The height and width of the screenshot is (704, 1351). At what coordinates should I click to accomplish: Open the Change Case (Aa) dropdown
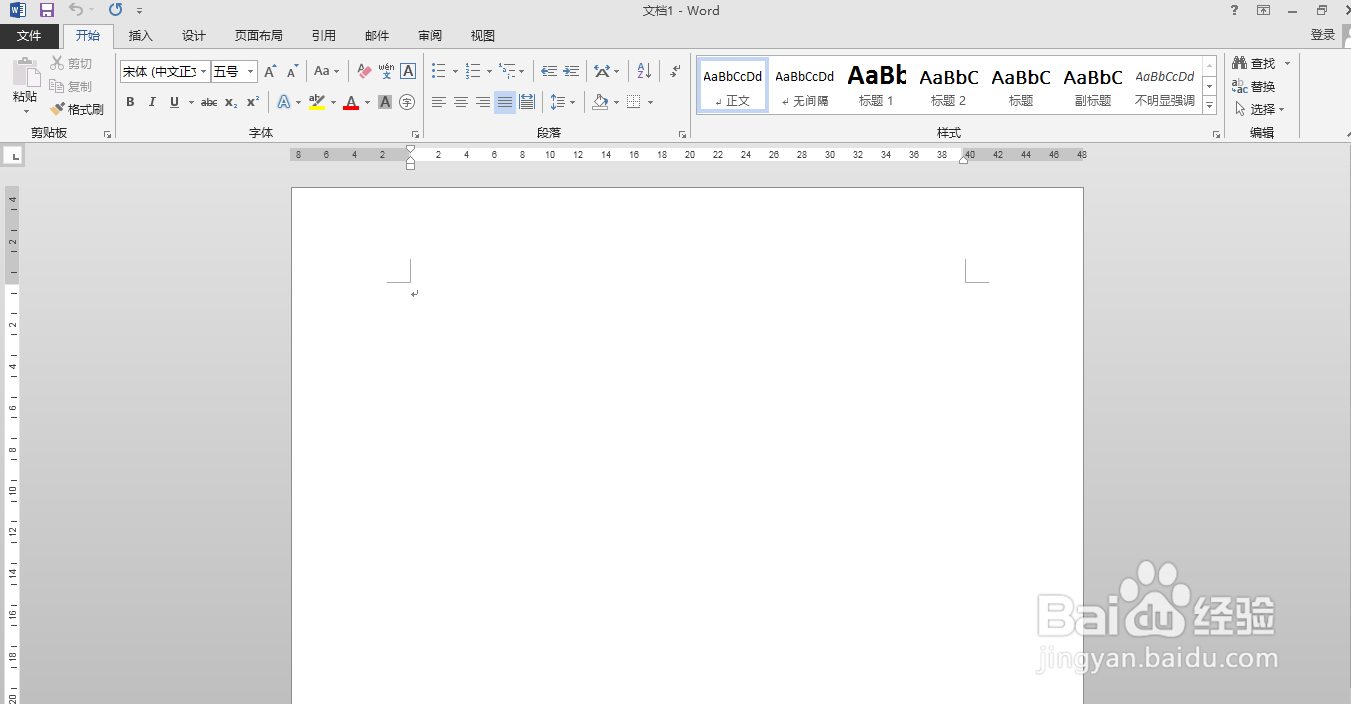[x=326, y=72]
